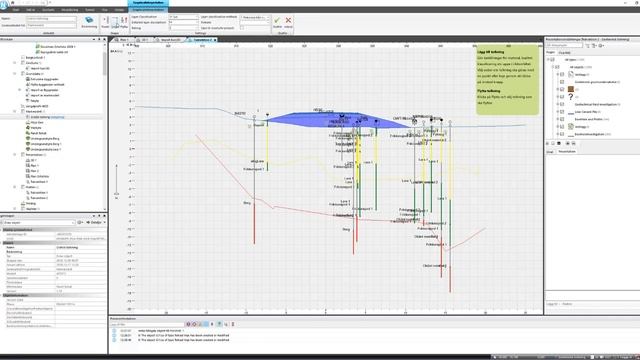The width and height of the screenshot is (640, 360).
Task: Toggle the checkbox for the first Verktyg row
Action: pos(562,74)
